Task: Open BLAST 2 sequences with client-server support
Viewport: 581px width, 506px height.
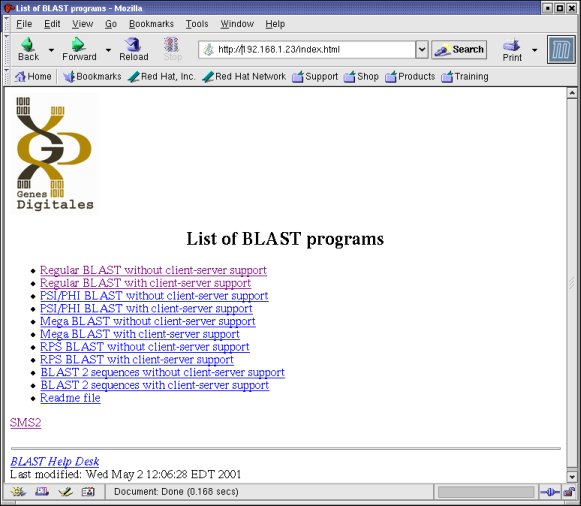Action: click(155, 385)
